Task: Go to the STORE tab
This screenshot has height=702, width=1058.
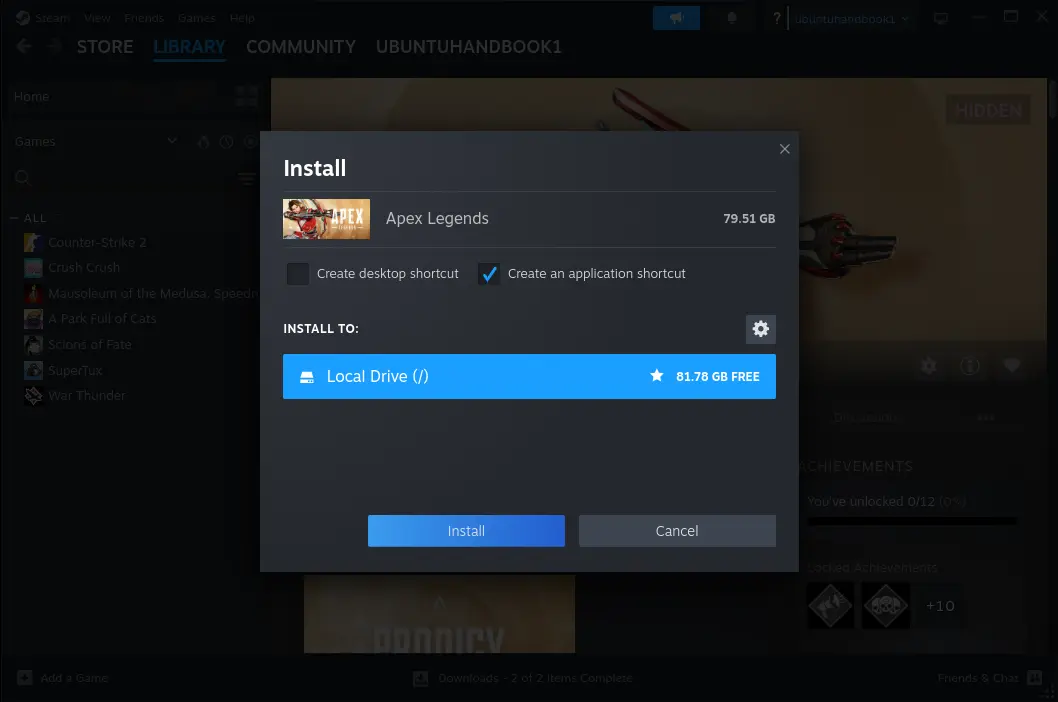Action: [105, 47]
